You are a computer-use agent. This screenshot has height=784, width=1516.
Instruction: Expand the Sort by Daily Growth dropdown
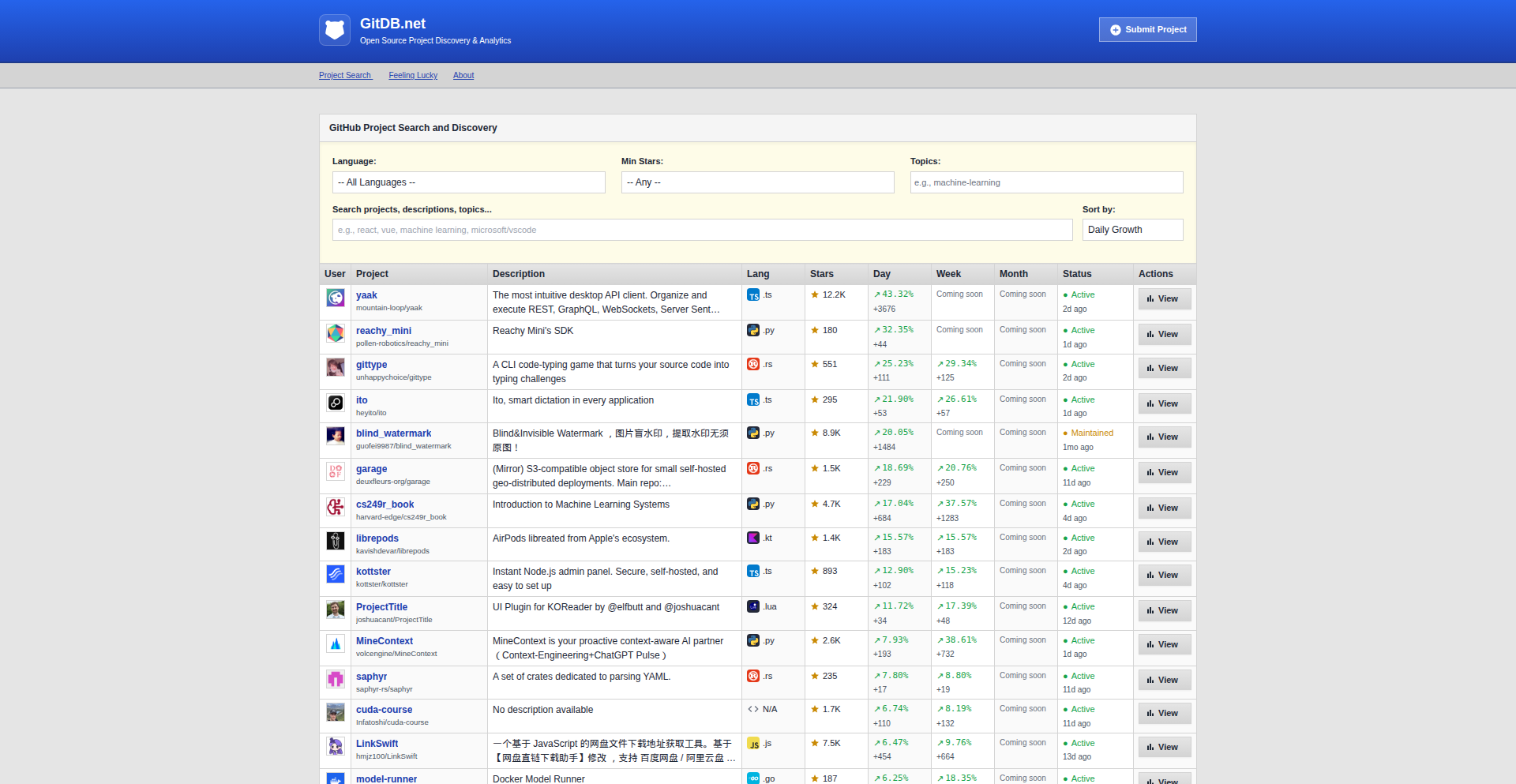click(x=1132, y=230)
